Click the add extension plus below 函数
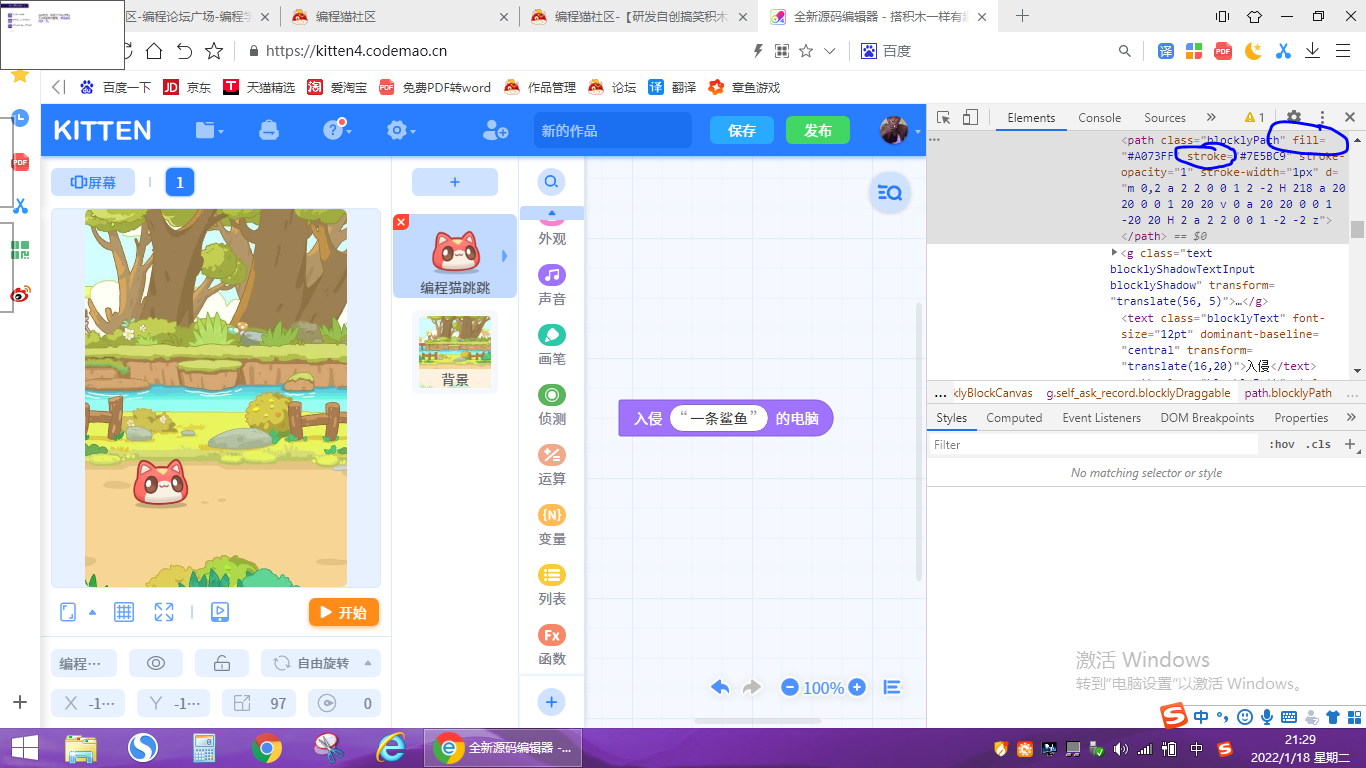 551,702
